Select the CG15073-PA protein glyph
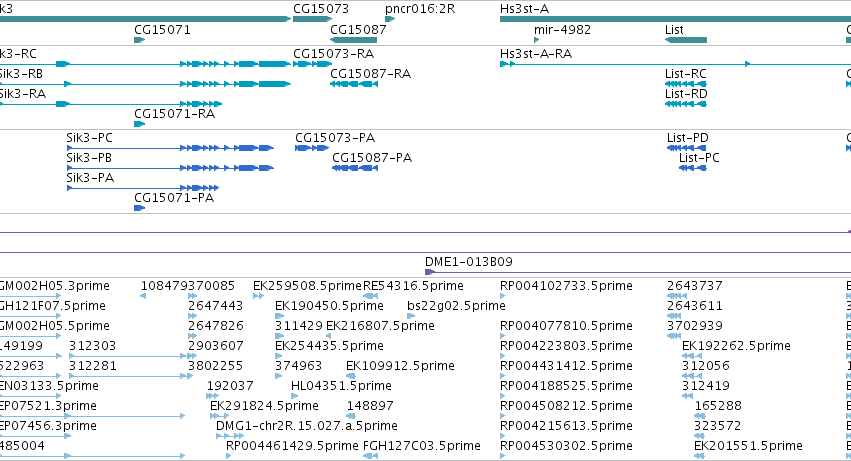The width and height of the screenshot is (851, 461). click(x=312, y=148)
